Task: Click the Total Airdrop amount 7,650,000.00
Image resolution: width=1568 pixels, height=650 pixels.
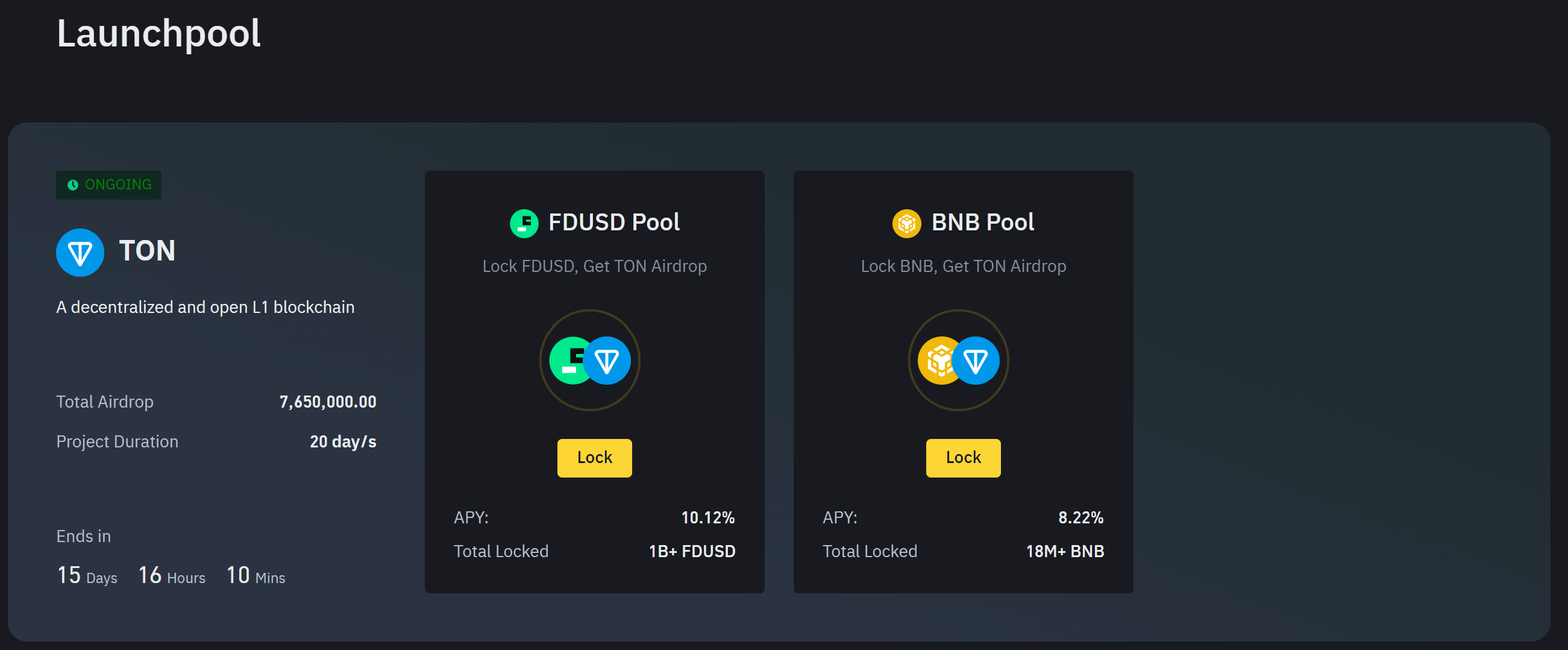Action: tap(327, 402)
